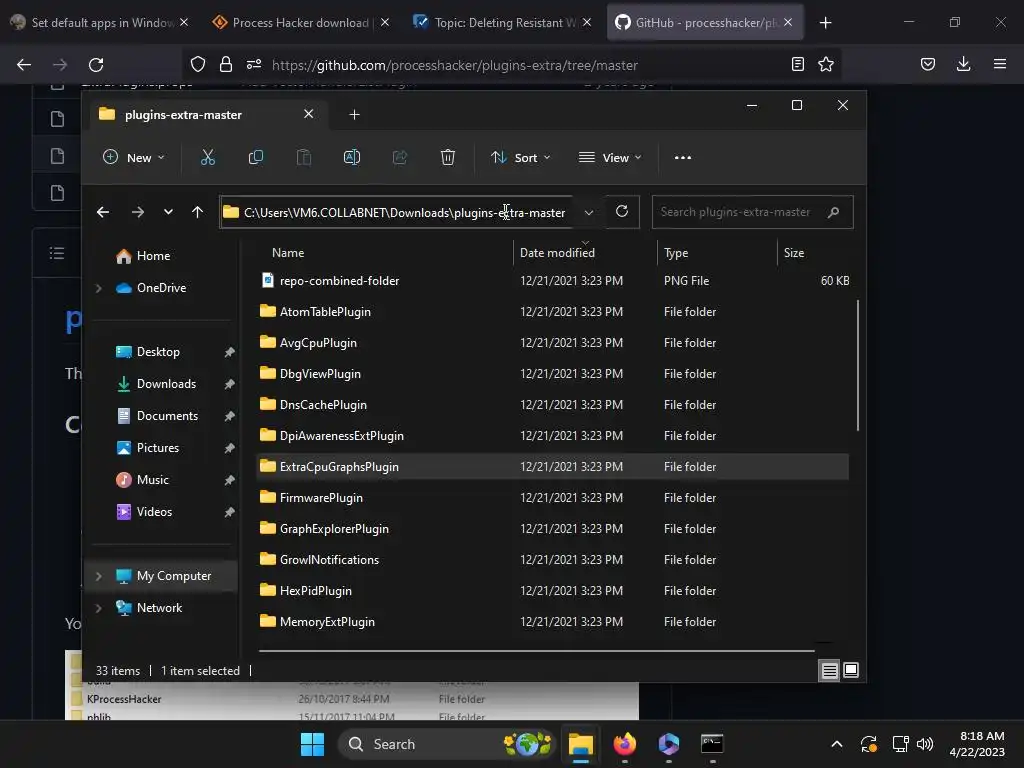Screen dimensions: 1024x768
Task: Open a new Firefox tab
Action: pos(825,23)
